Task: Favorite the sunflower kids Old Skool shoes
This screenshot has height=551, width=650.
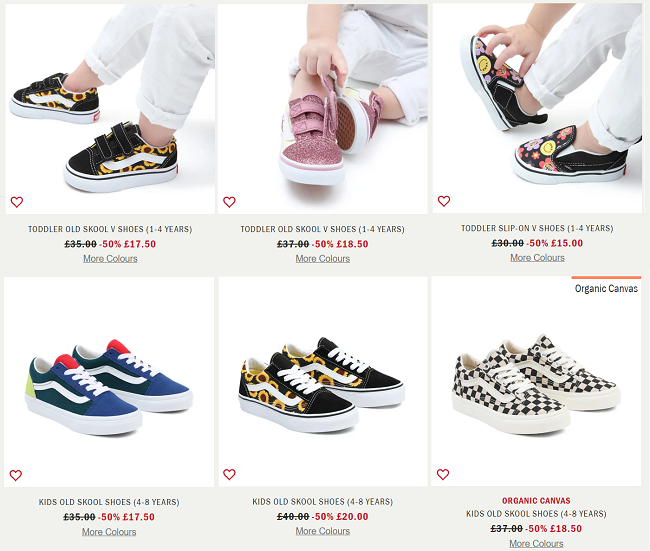Action: tap(229, 474)
